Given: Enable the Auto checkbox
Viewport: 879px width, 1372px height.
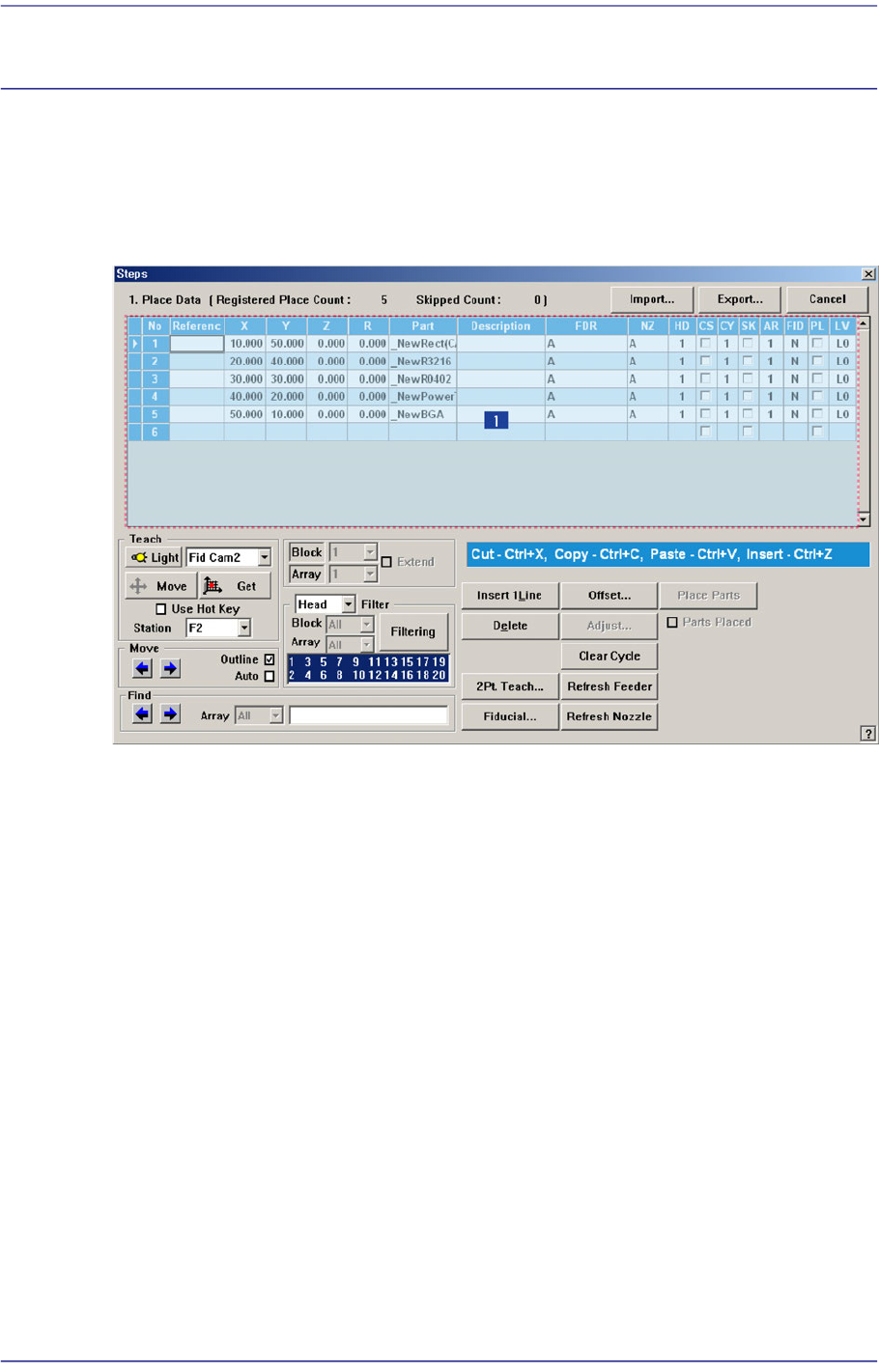Looking at the screenshot, I should (x=269, y=676).
